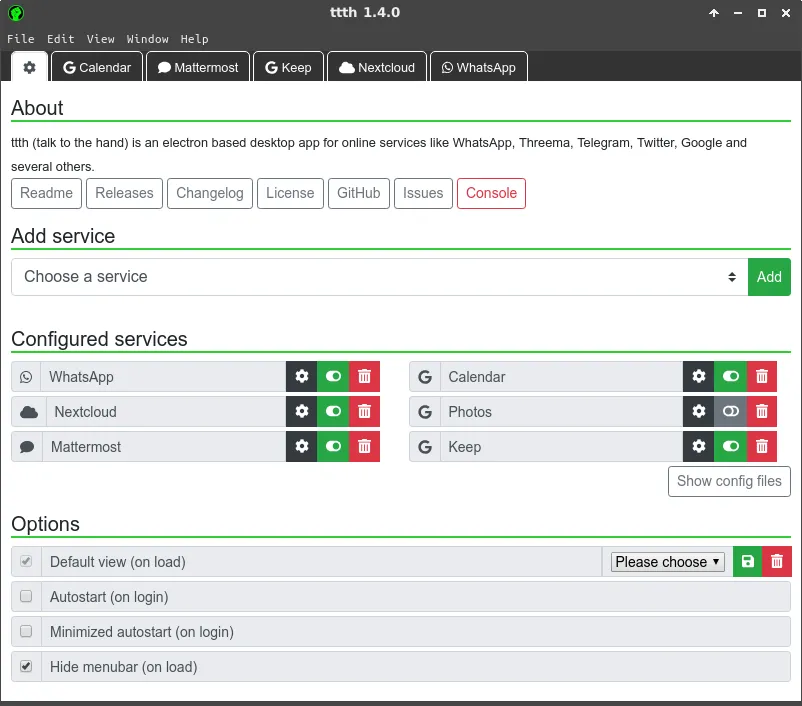Open the Please choose default view dropdown
Image resolution: width=802 pixels, height=706 pixels.
pyautogui.click(x=667, y=562)
